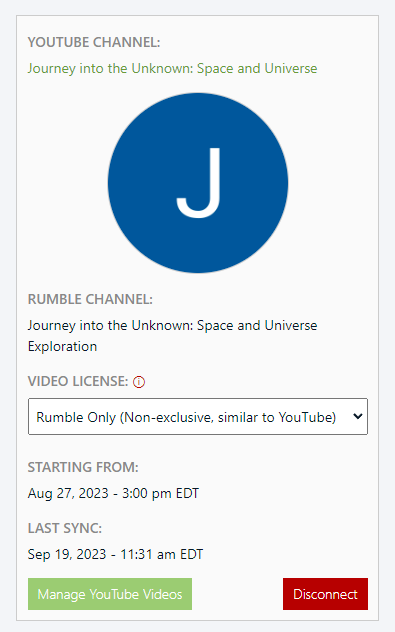Click the LAST SYNC heading label
The image size is (395, 632).
(x=65, y=528)
